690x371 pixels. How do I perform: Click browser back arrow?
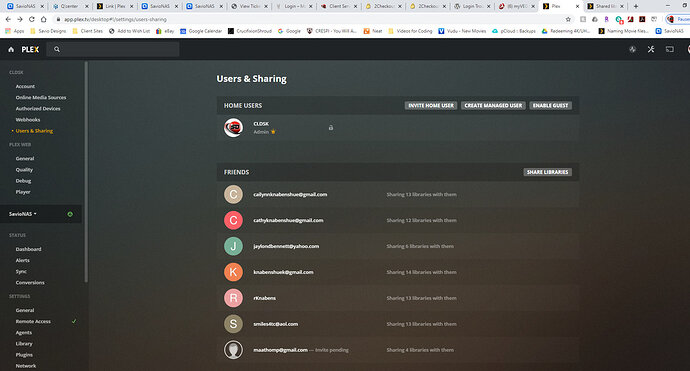[x=8, y=19]
